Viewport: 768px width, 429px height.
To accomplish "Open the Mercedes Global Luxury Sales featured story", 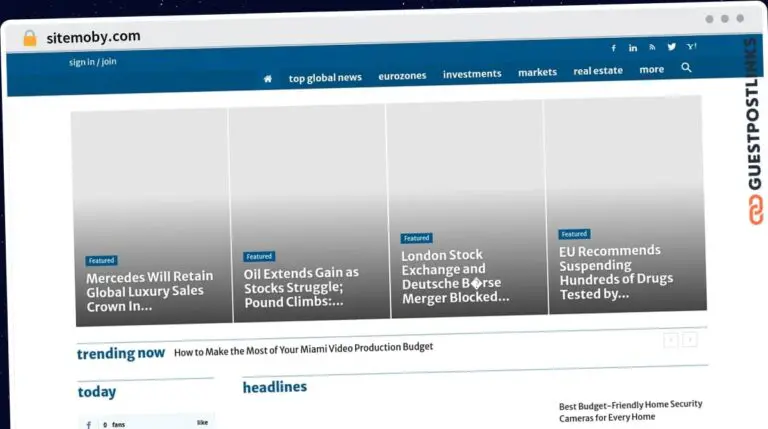I will coord(149,291).
